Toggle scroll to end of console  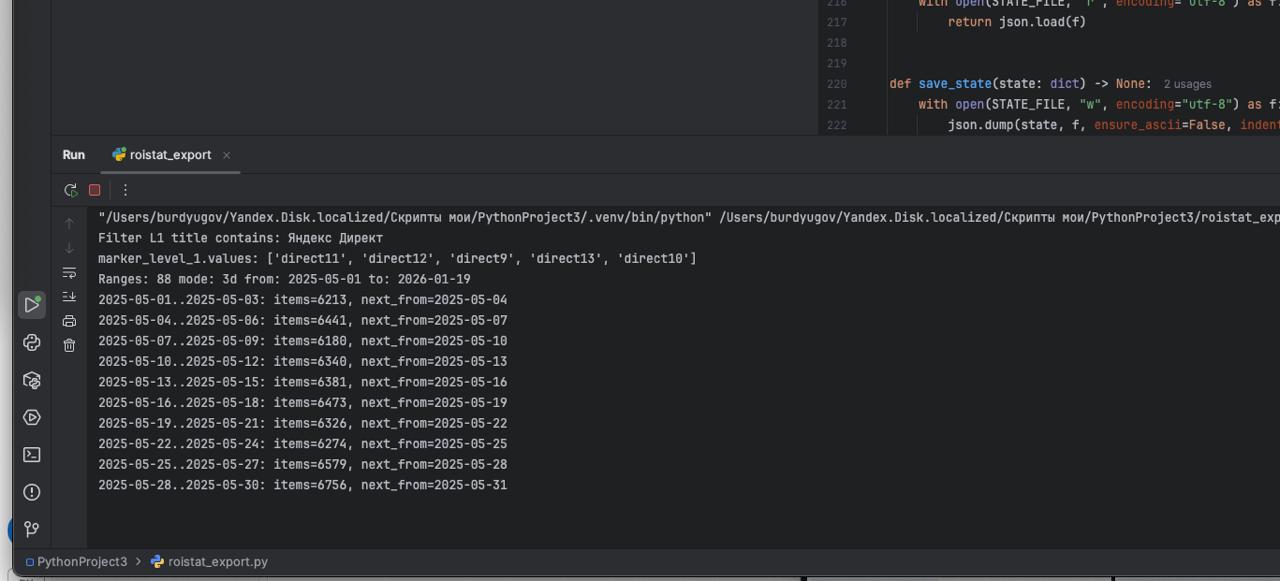coord(69,297)
